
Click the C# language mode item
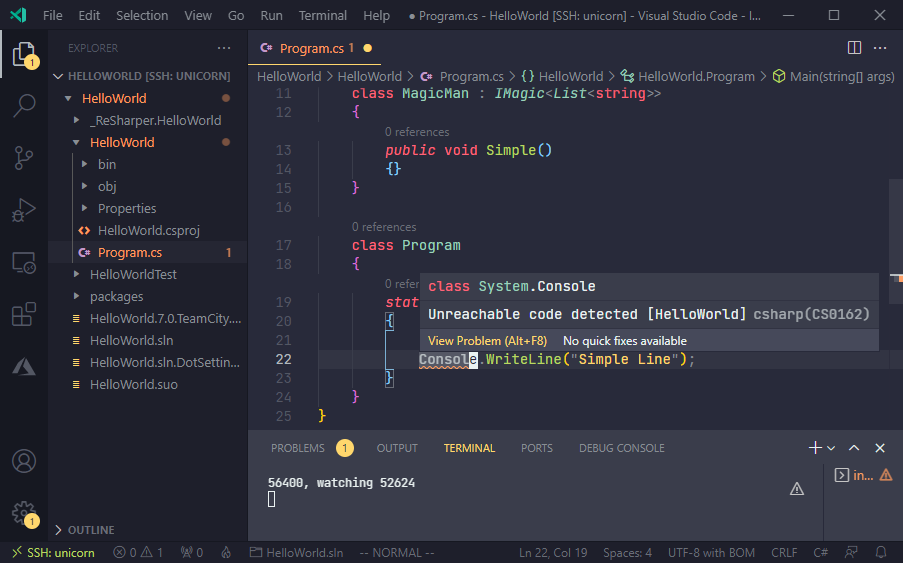821,553
